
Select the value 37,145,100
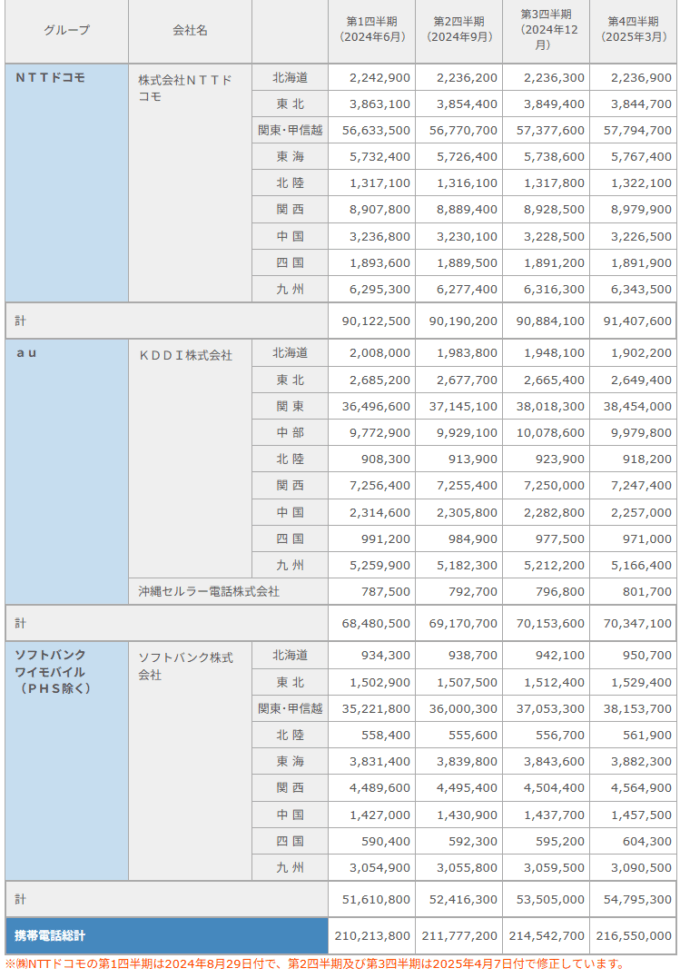click(x=463, y=407)
